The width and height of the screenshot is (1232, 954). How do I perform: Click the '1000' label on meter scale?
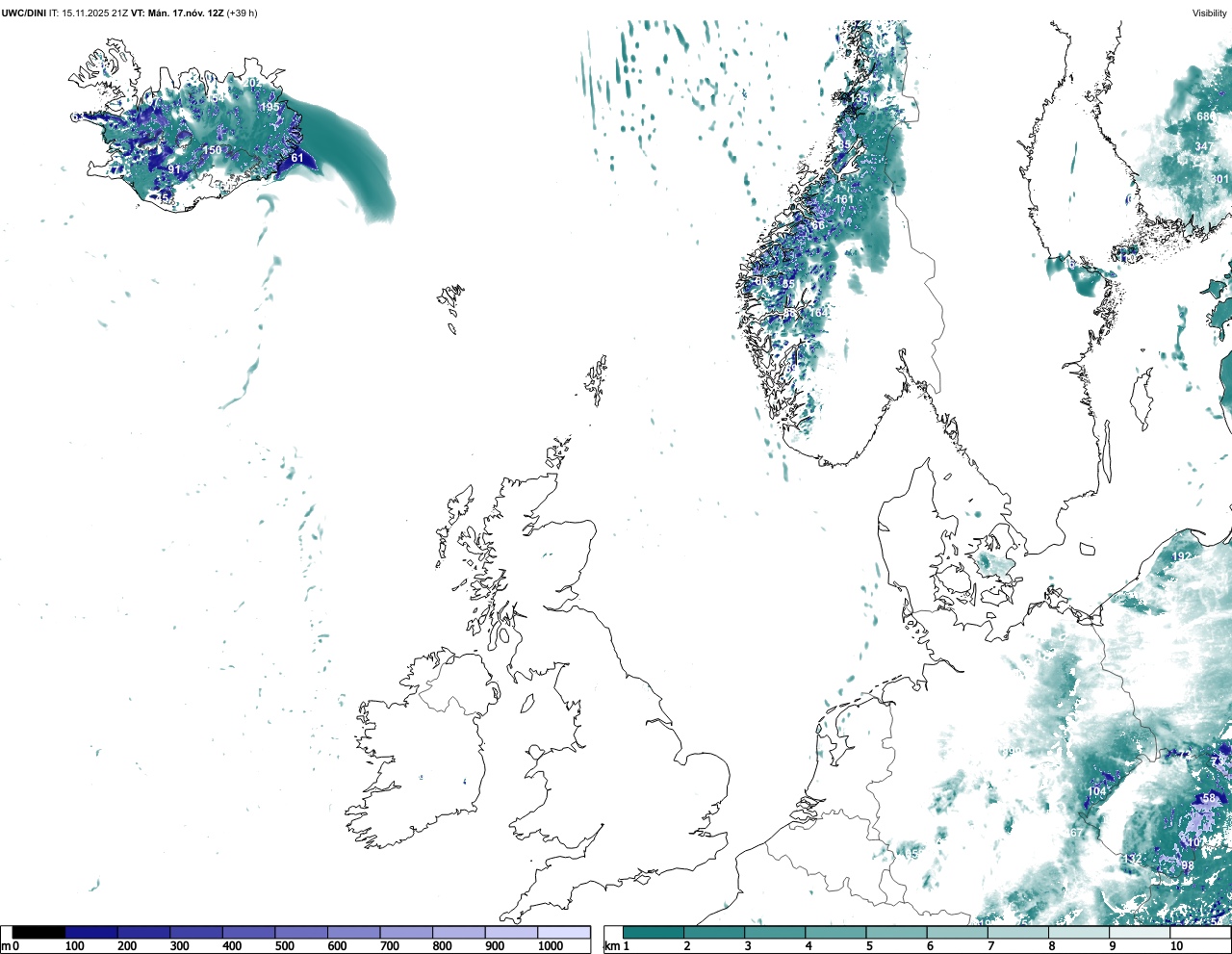point(550,946)
